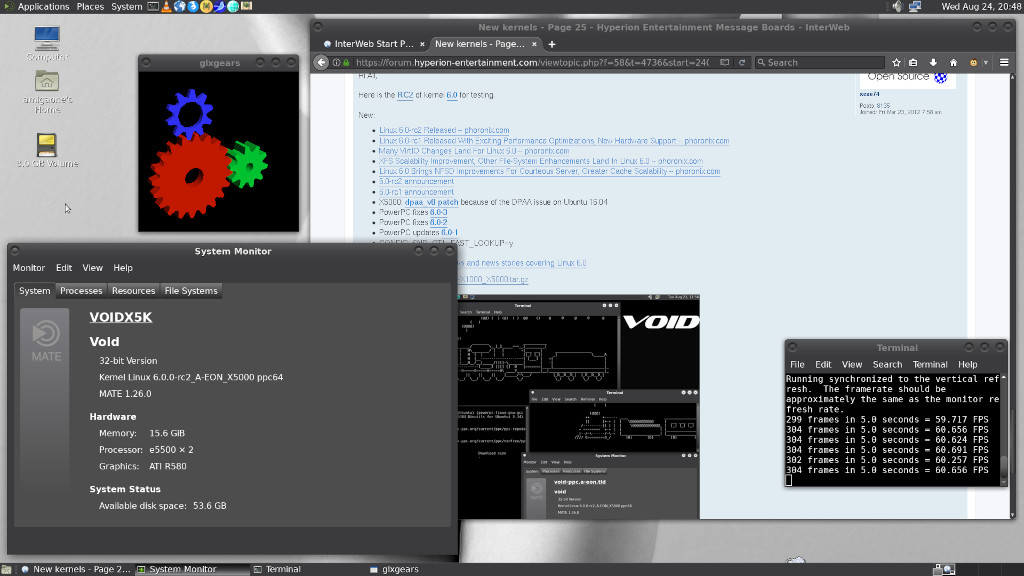The image size is (1024, 576).
Task: Switch to the Processes tab
Action: tap(81, 291)
